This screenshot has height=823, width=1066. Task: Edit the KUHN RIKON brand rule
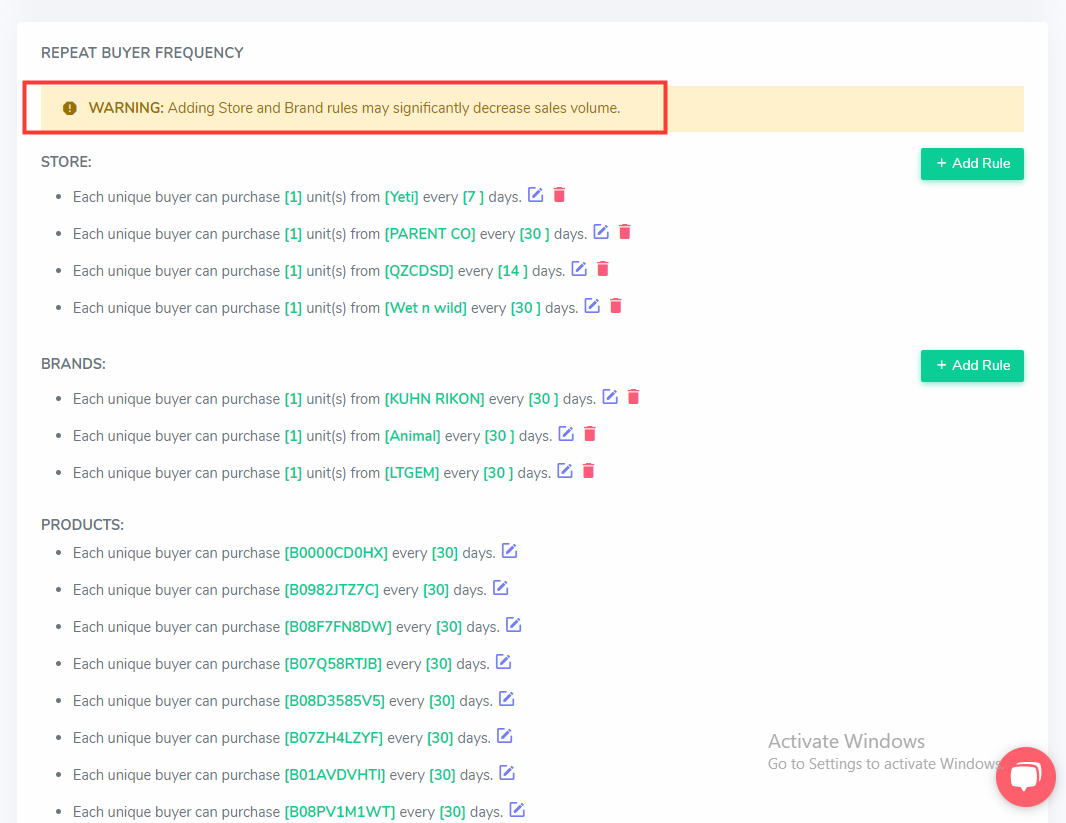pyautogui.click(x=610, y=397)
